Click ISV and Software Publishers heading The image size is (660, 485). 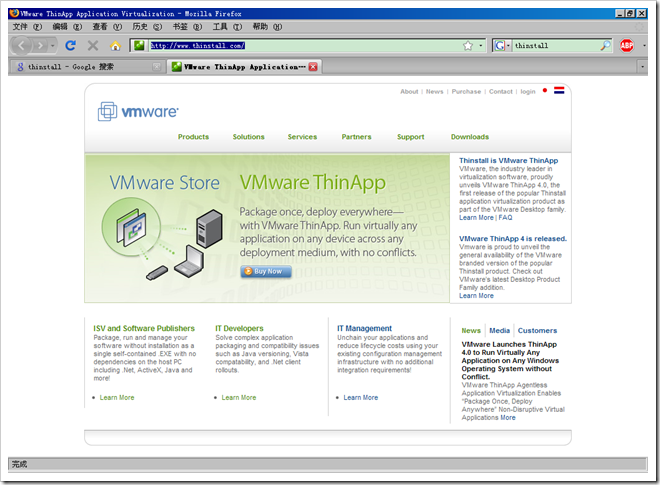(144, 328)
